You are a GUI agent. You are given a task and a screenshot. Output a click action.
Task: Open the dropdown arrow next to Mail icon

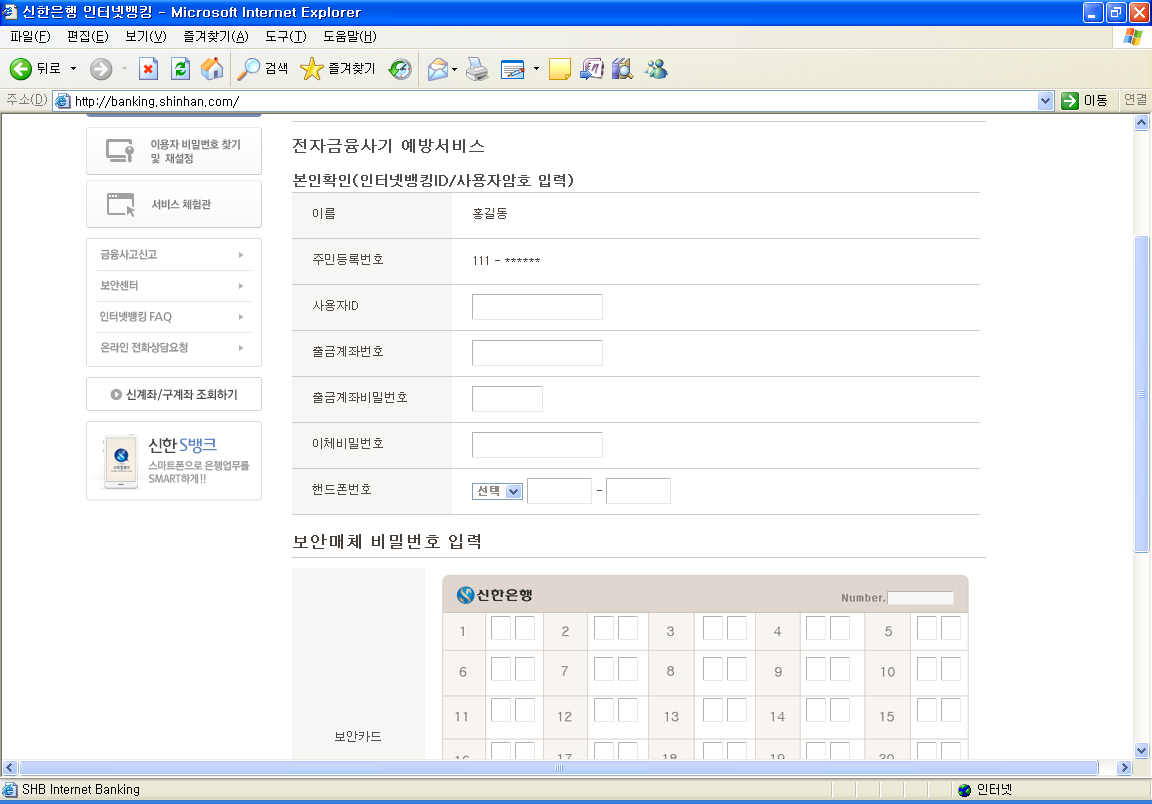(454, 69)
